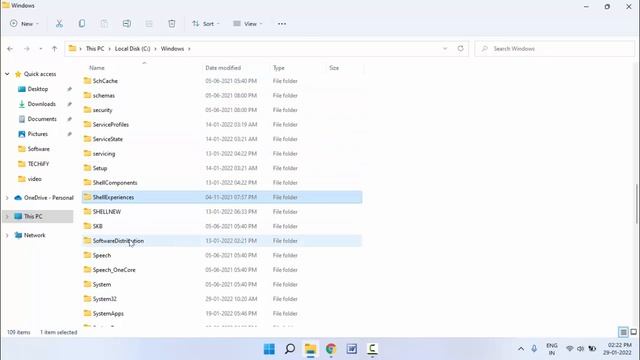The image size is (640, 360).
Task: Expand OneDrive - Personal node
Action: click(x=7, y=198)
